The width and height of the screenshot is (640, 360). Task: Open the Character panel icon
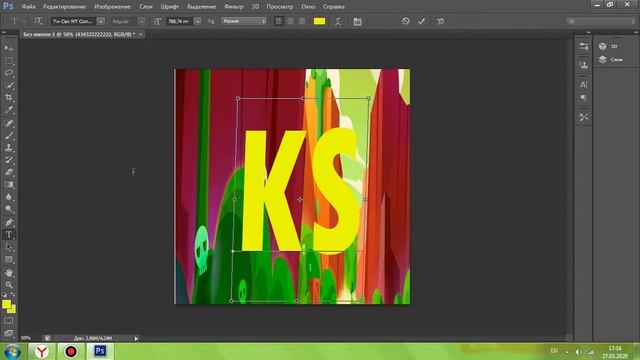584,85
